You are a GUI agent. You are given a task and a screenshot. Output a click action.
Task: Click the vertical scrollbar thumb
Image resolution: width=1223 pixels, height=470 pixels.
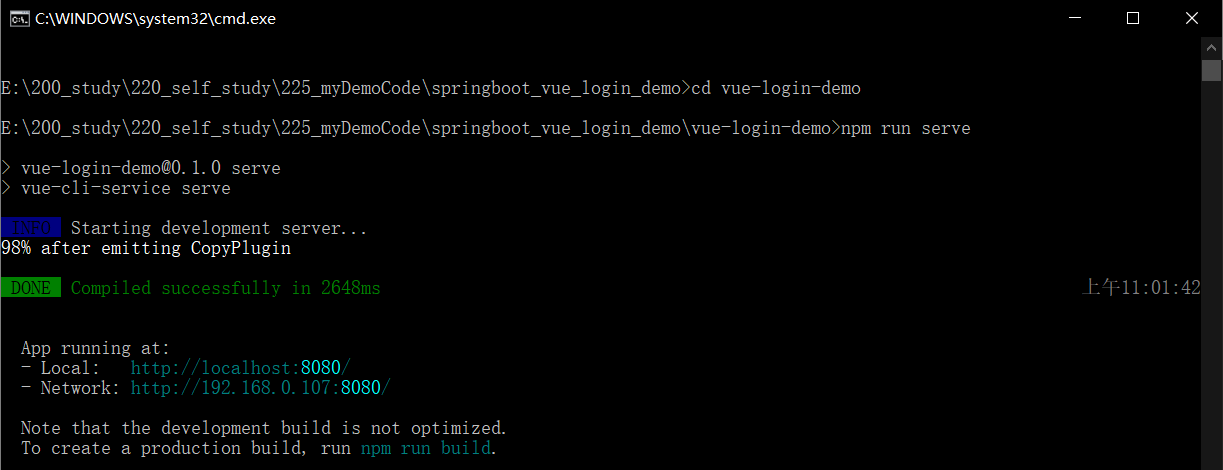point(1211,71)
